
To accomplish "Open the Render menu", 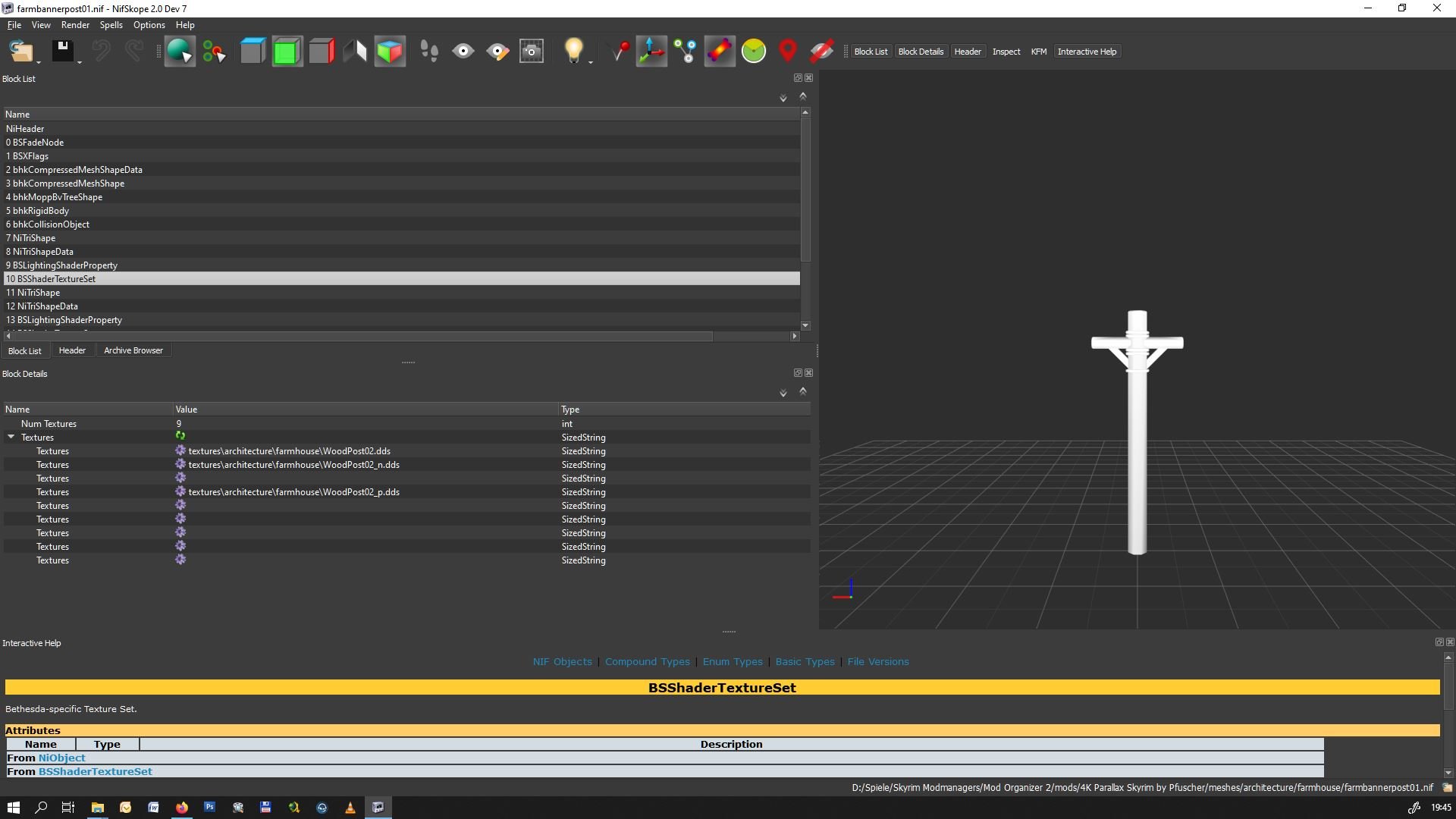I will pyautogui.click(x=75, y=25).
